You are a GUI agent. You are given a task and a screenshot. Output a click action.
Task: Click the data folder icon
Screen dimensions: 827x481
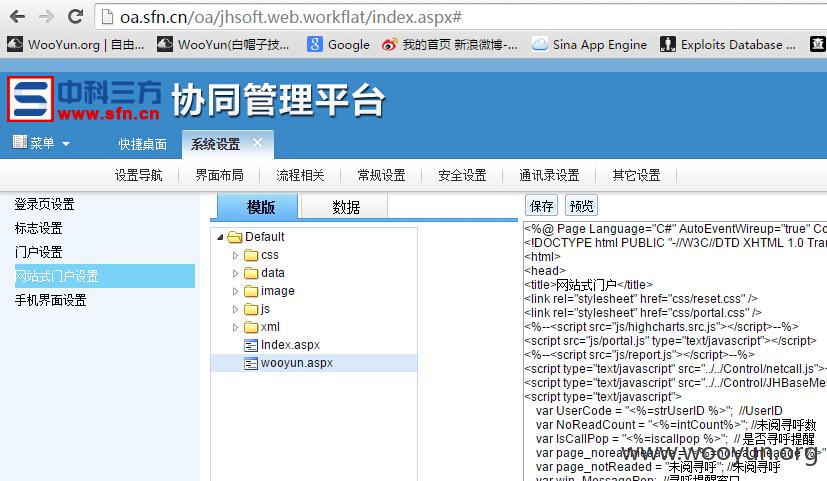click(x=251, y=273)
